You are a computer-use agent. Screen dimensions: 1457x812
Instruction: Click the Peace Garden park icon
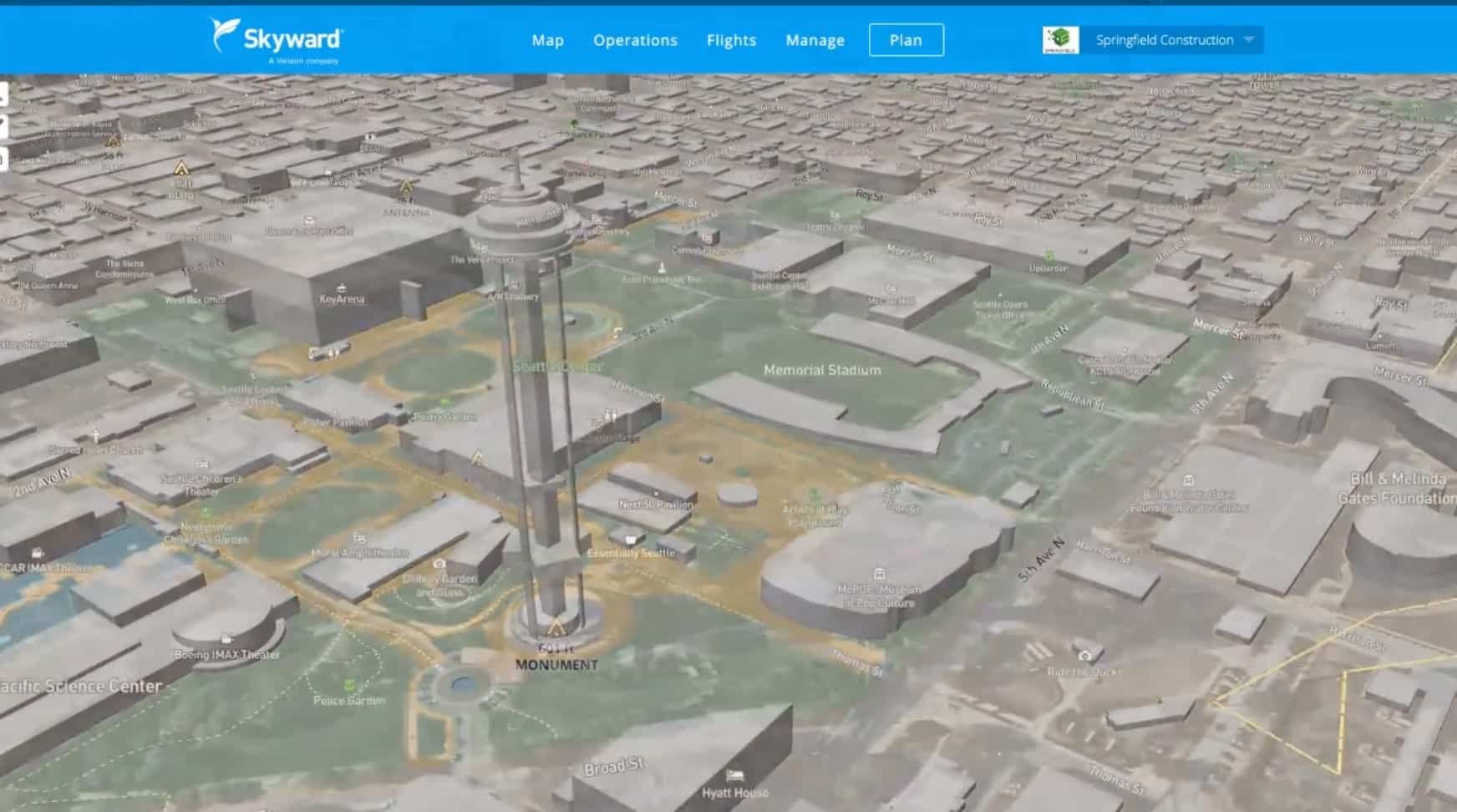point(349,686)
